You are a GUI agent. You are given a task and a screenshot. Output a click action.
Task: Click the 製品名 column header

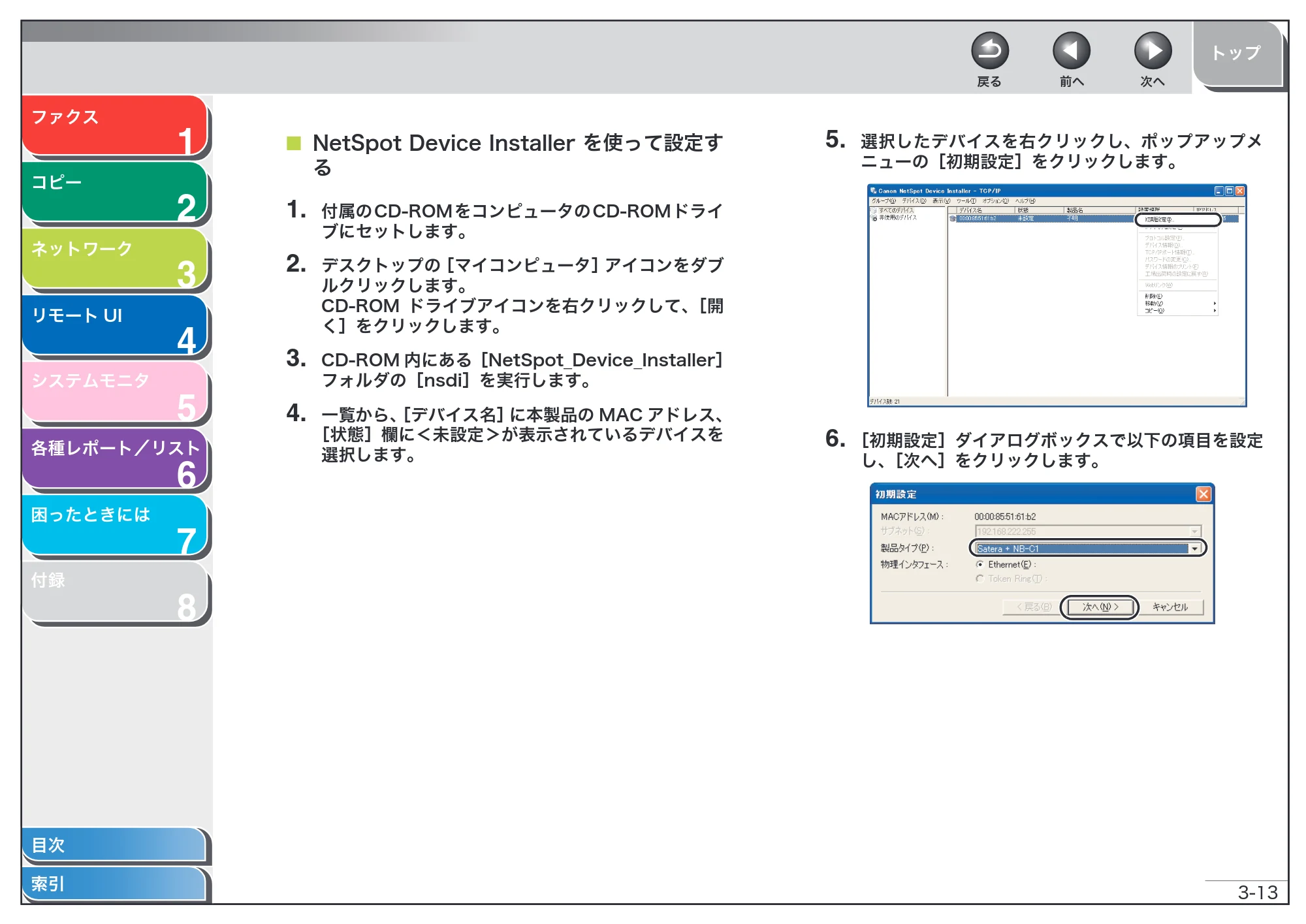click(1100, 210)
